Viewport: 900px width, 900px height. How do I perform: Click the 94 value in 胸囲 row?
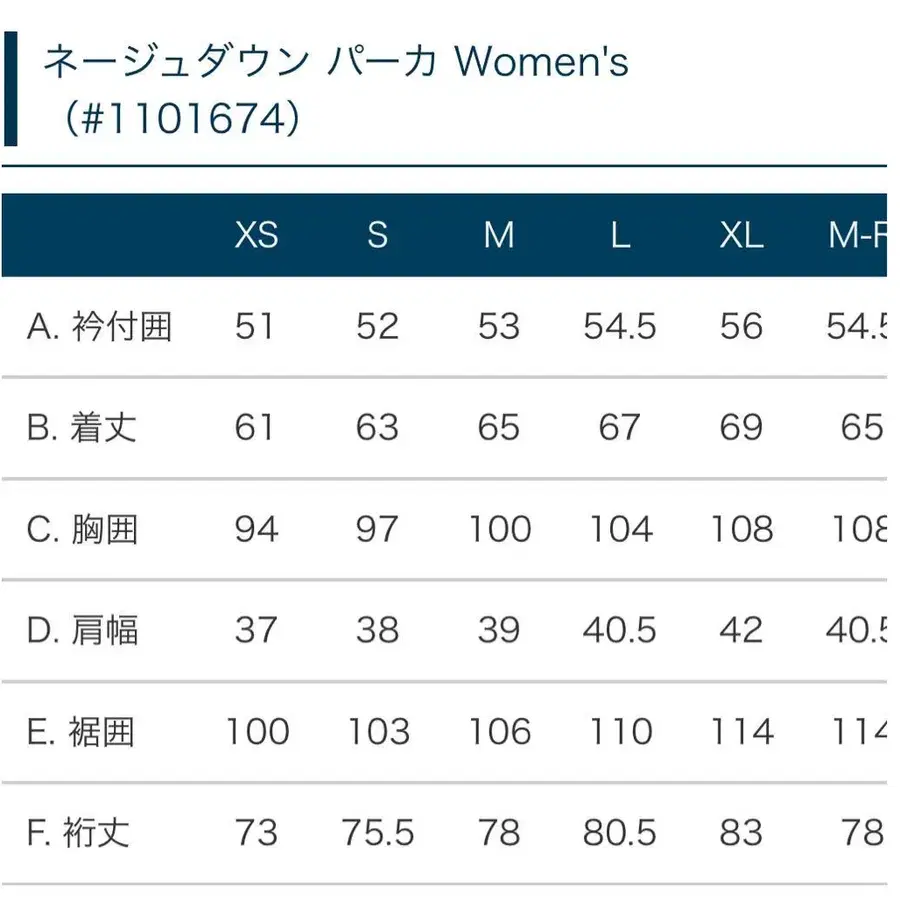click(x=256, y=529)
